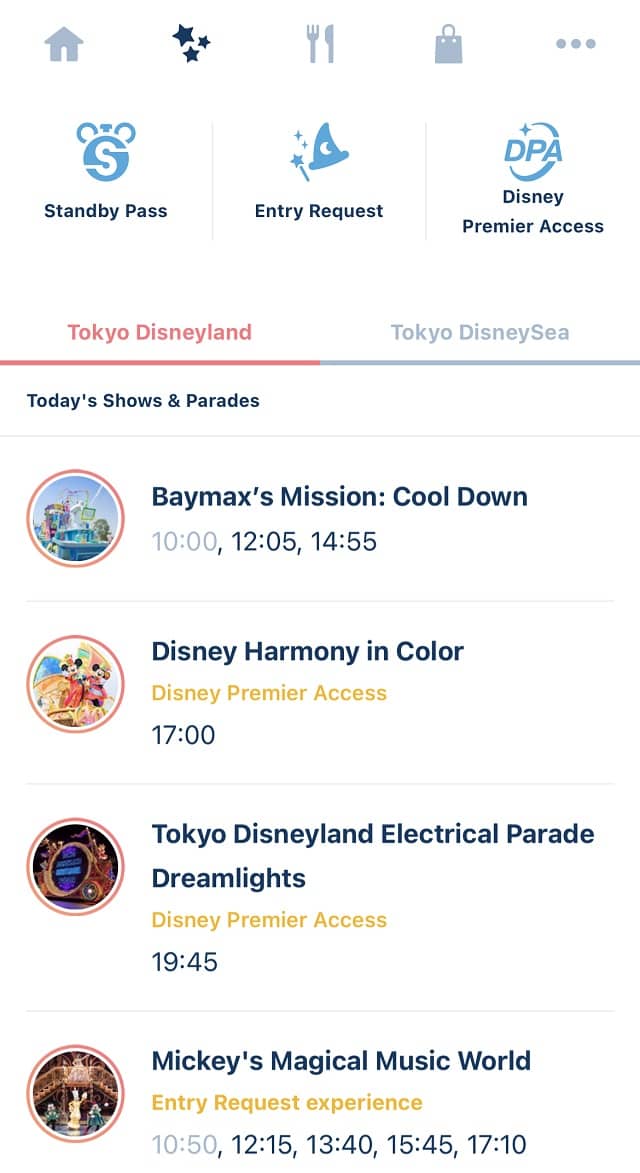Viewport: 640px width, 1173px height.
Task: Click the Electrical Parade Dreamlights thumbnail
Action: click(x=76, y=866)
